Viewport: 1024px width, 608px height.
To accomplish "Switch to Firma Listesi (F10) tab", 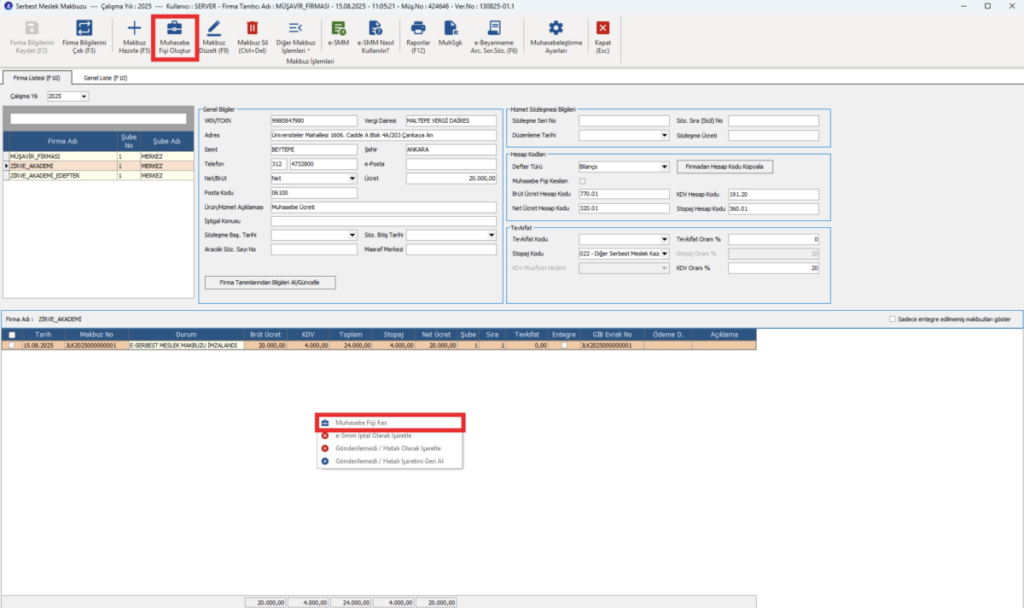I will [x=37, y=78].
